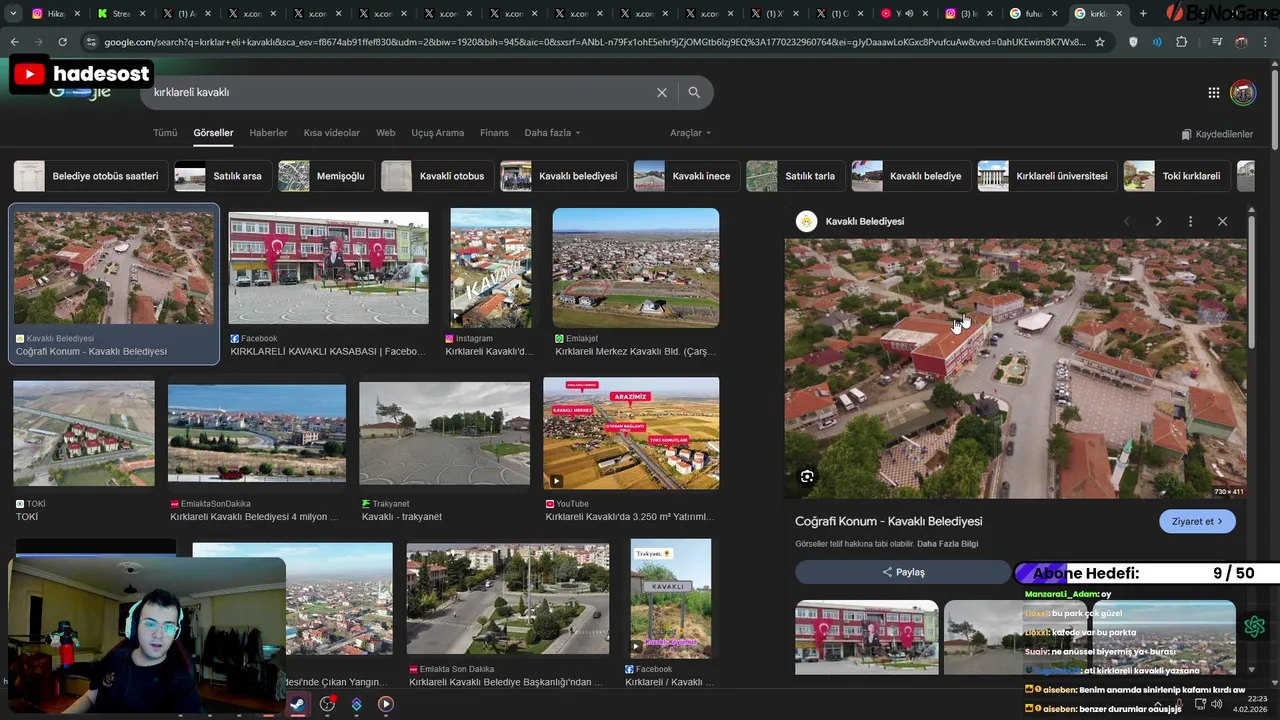
Task: Open the Google account avatar
Action: [x=1243, y=93]
